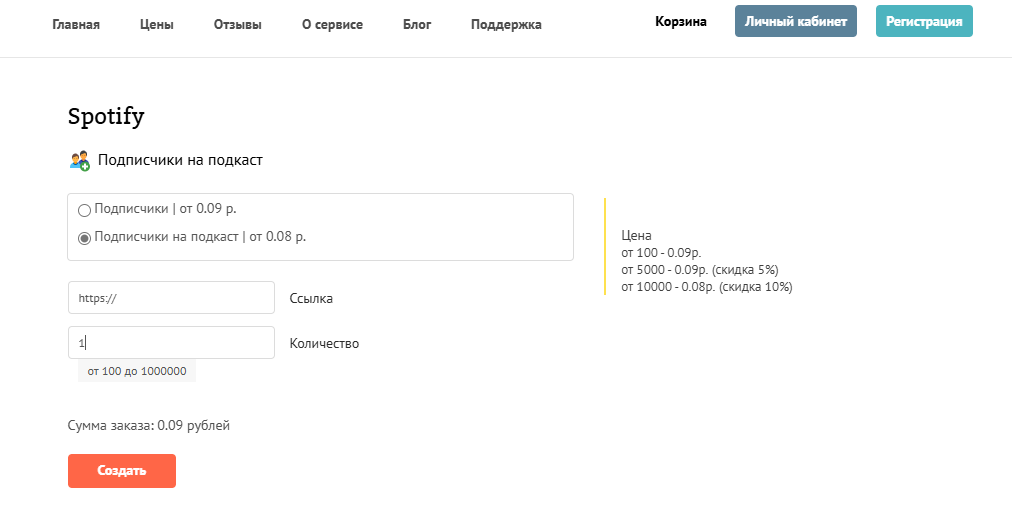Open the О сервисе menu item
The height and width of the screenshot is (509, 1012).
332,25
